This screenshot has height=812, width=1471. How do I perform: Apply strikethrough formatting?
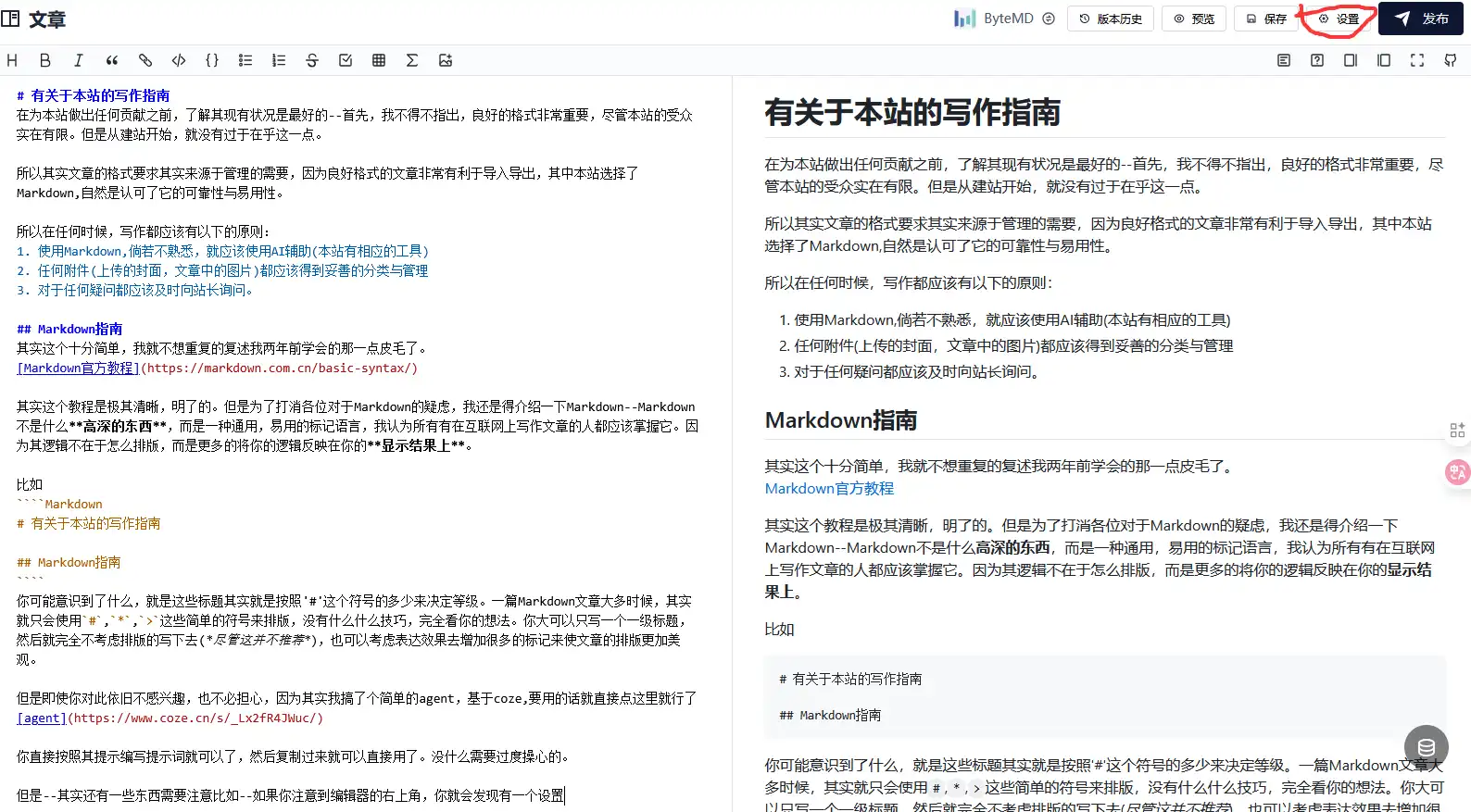pyautogui.click(x=312, y=60)
